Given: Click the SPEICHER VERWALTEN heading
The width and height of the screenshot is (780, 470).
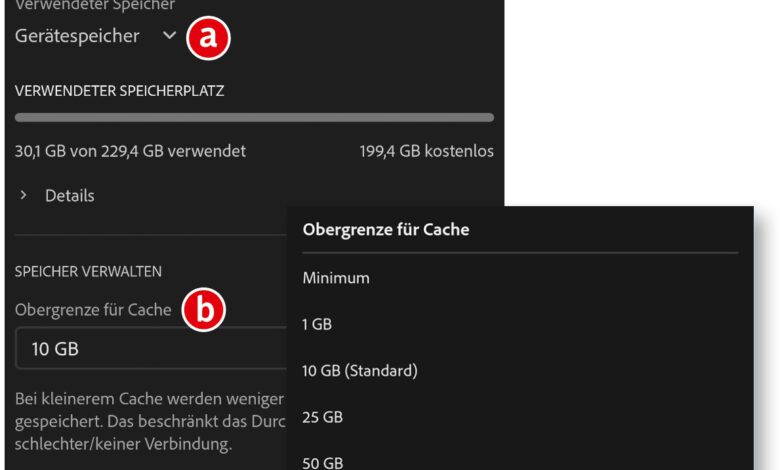Looking at the screenshot, I should (x=88, y=271).
